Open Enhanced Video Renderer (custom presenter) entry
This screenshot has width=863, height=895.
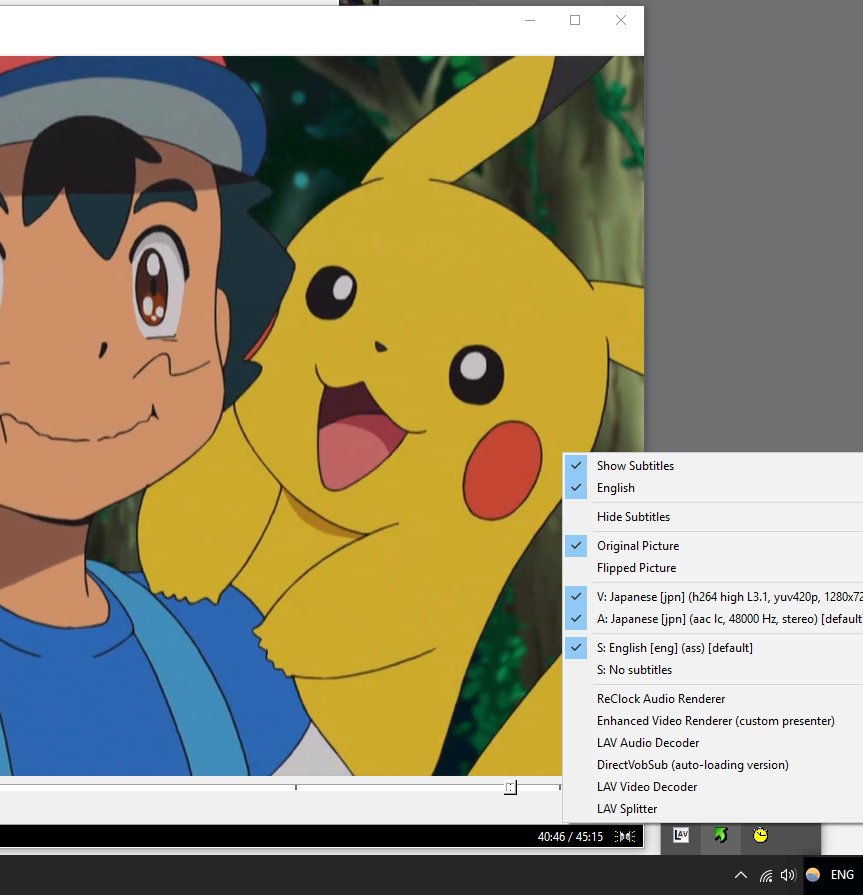click(x=713, y=721)
